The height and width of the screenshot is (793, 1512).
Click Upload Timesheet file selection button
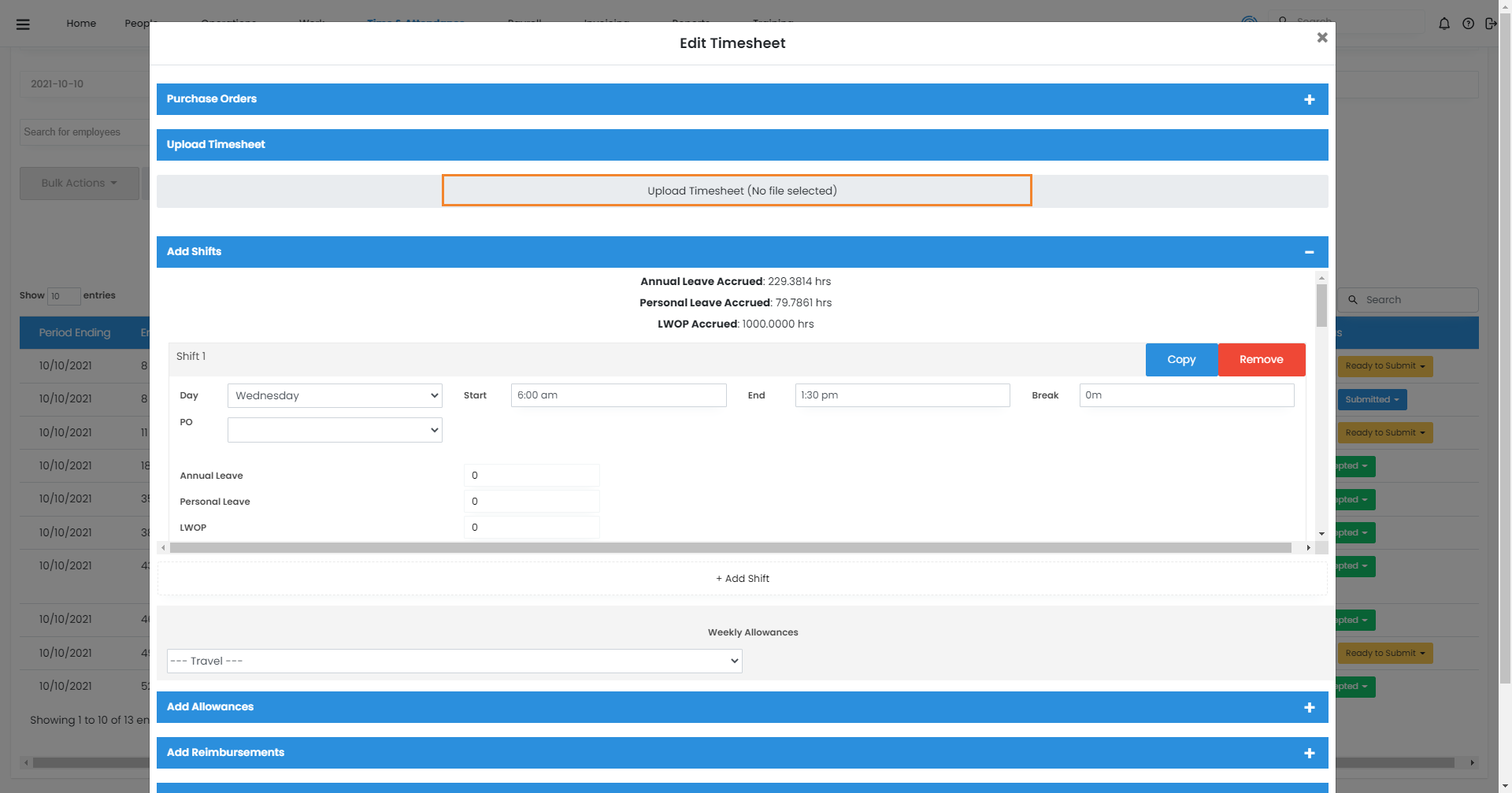click(736, 191)
